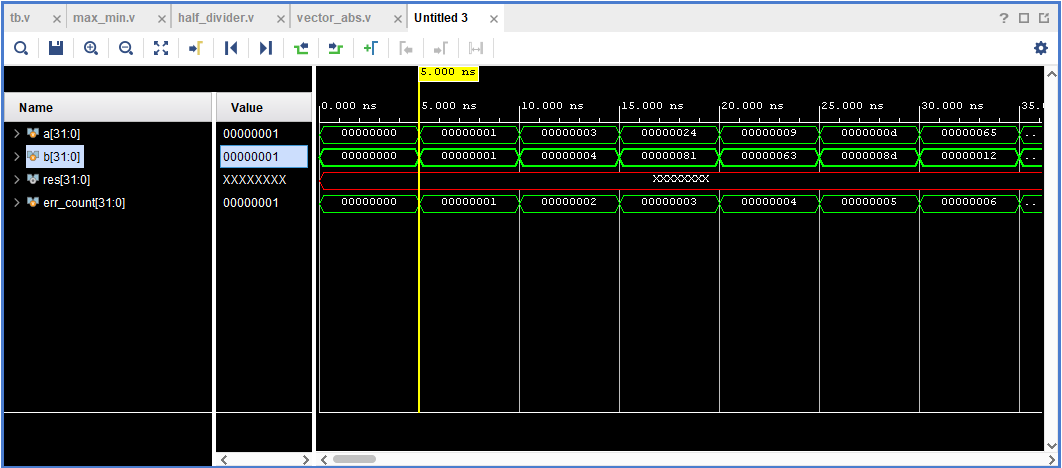Go to cursor in waveform
Viewport: 1062px width, 468px height.
pyautogui.click(x=196, y=48)
